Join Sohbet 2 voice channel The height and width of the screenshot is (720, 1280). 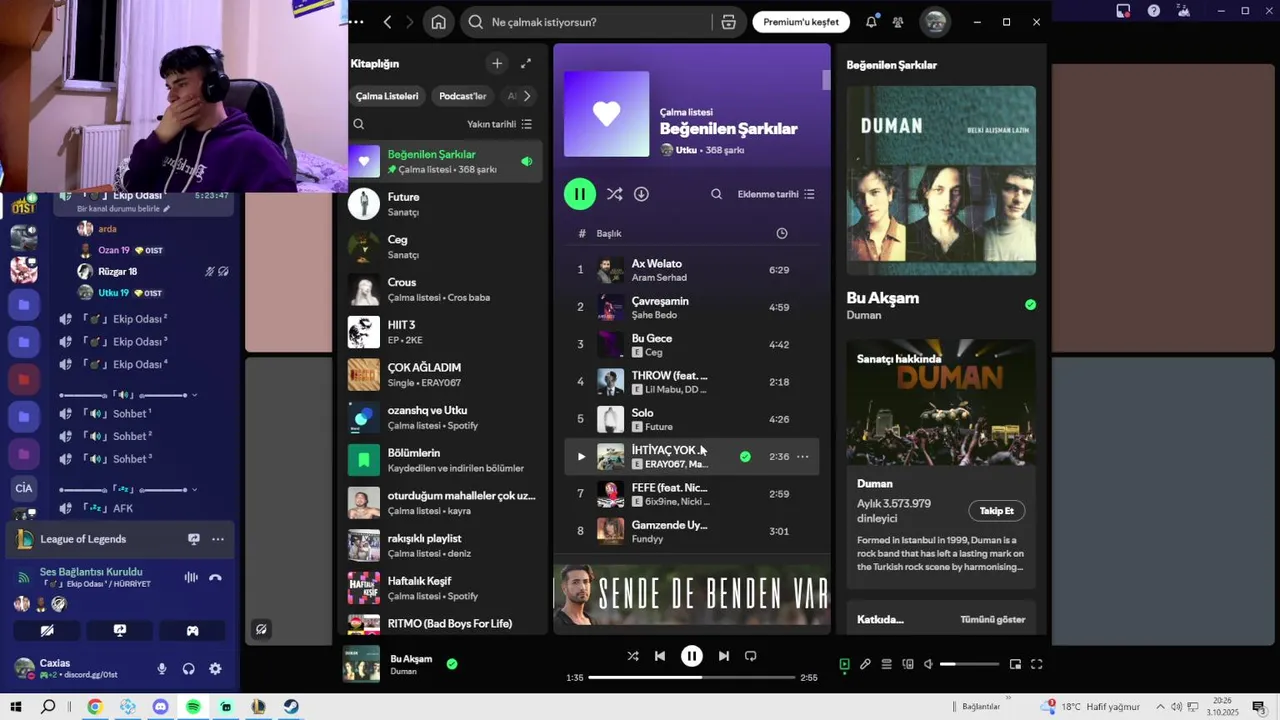131,436
